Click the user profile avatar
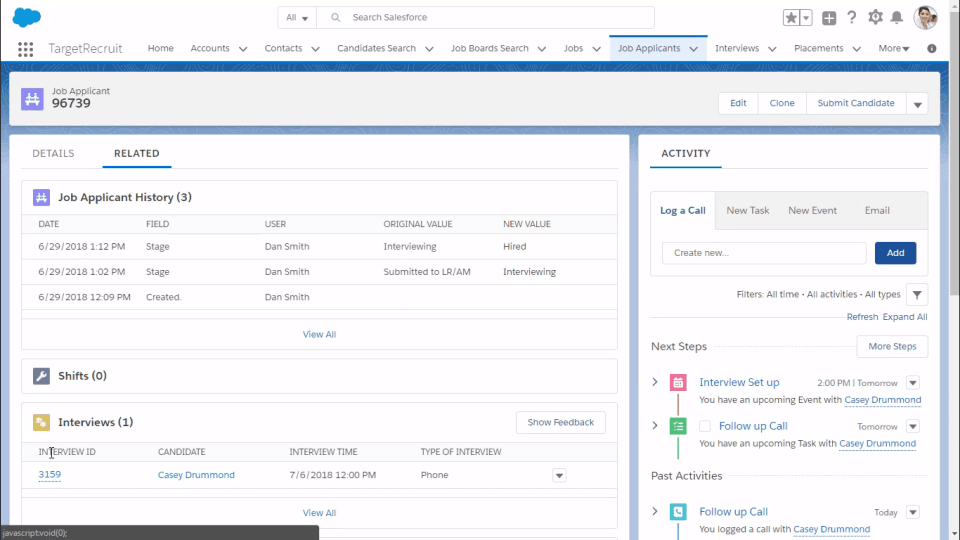Screen dimensions: 960x540 (x=925, y=17)
